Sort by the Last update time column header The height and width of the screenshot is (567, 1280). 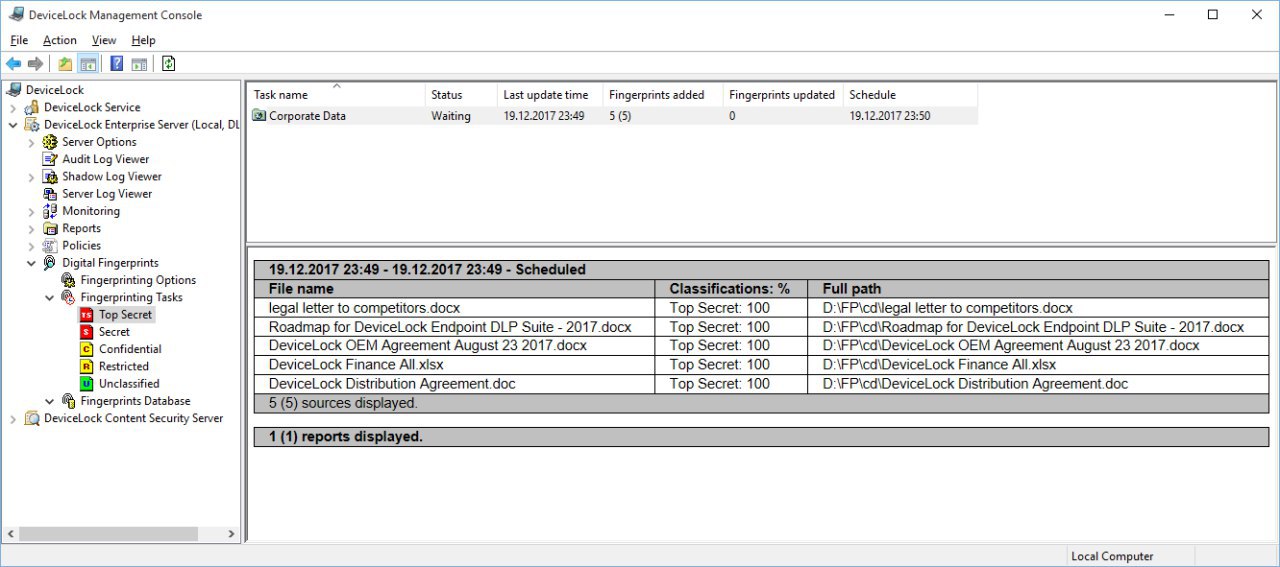click(x=550, y=95)
